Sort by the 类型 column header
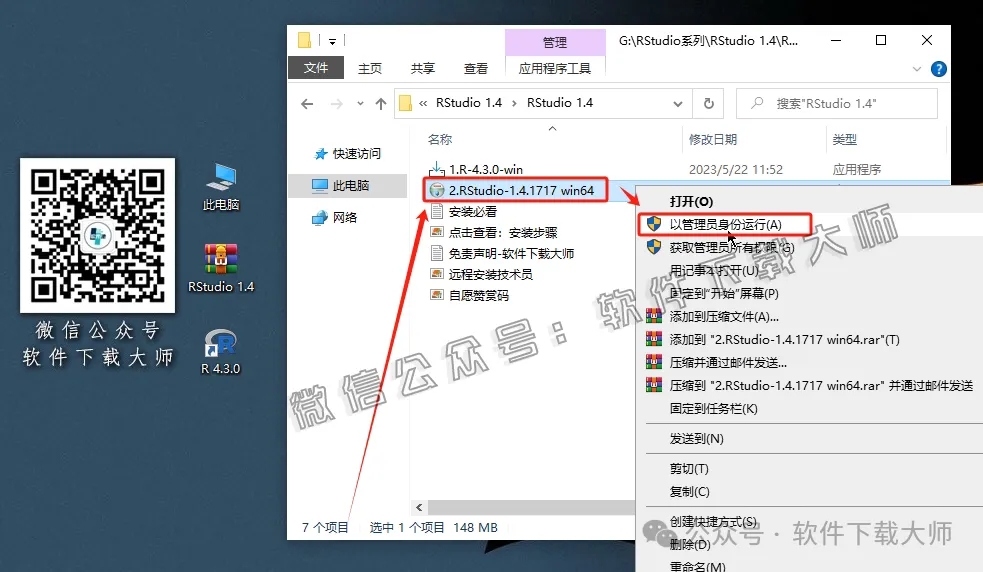 pyautogui.click(x=844, y=139)
